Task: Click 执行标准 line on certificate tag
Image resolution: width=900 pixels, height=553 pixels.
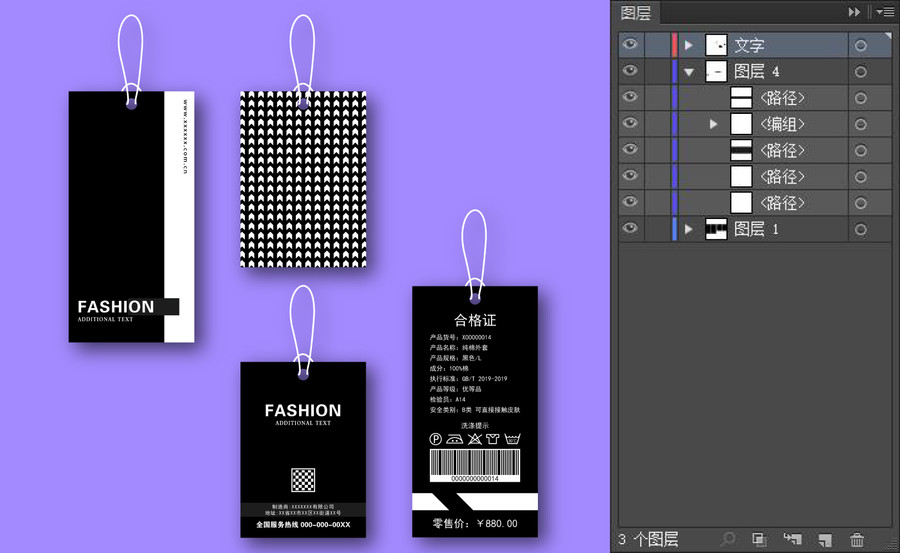Action: click(468, 379)
